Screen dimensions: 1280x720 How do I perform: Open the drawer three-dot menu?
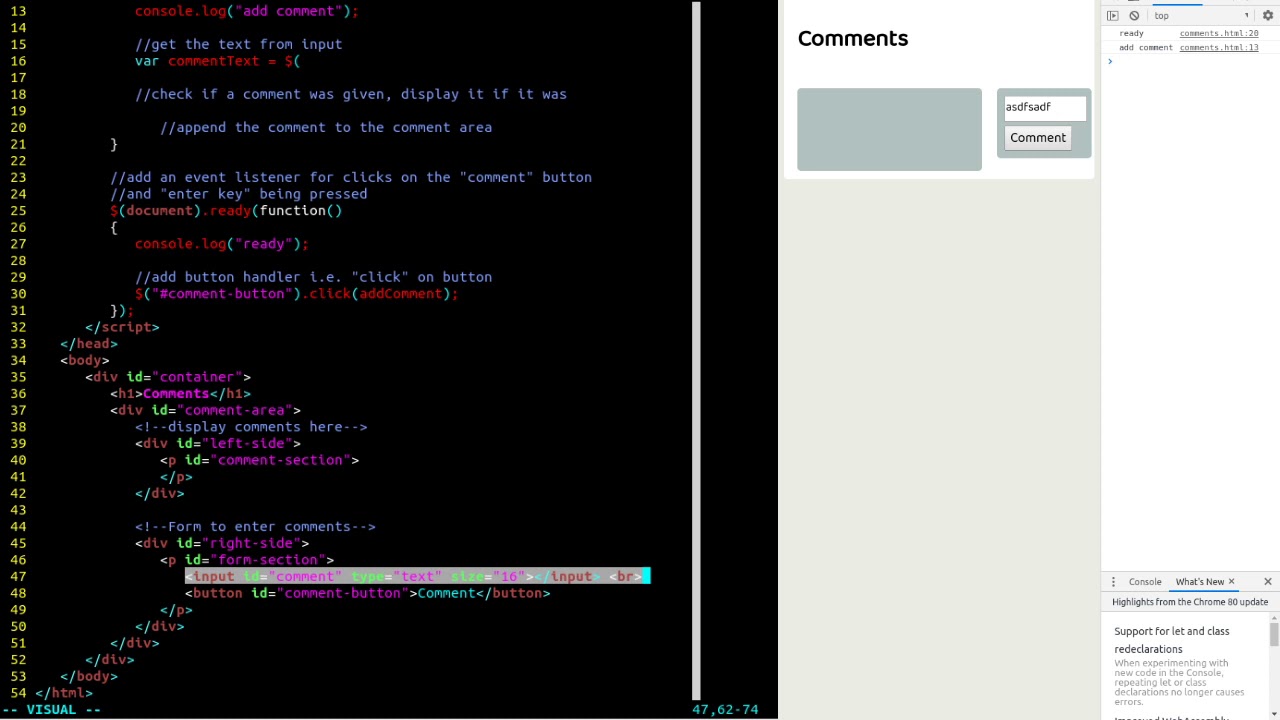tap(1113, 582)
